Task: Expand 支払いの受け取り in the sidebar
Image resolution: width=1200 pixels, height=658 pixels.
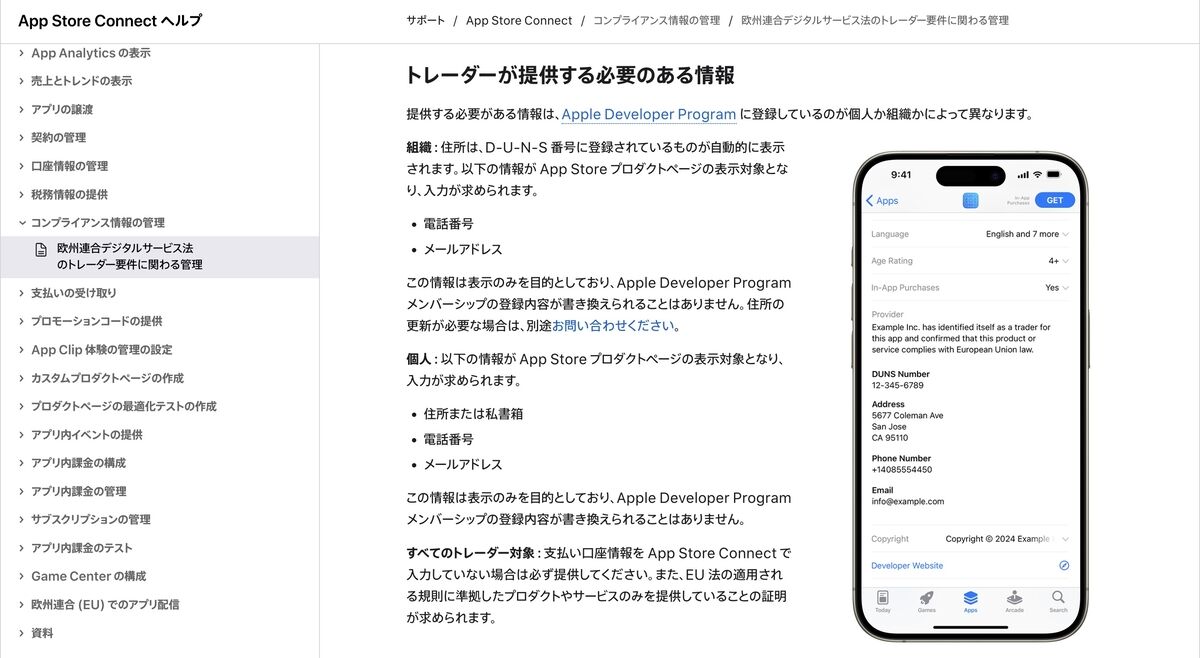Action: point(74,293)
